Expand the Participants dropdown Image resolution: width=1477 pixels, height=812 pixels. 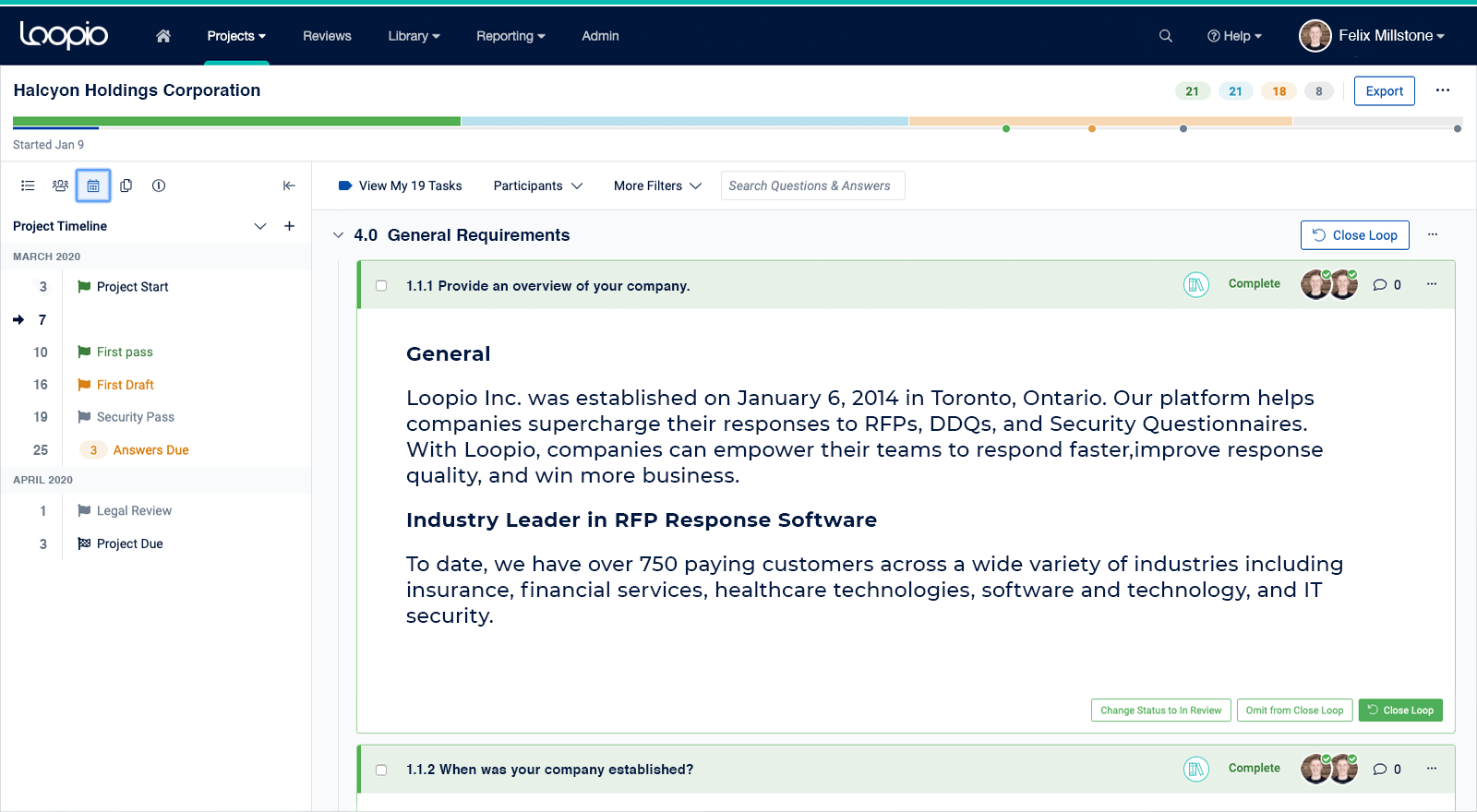click(538, 185)
